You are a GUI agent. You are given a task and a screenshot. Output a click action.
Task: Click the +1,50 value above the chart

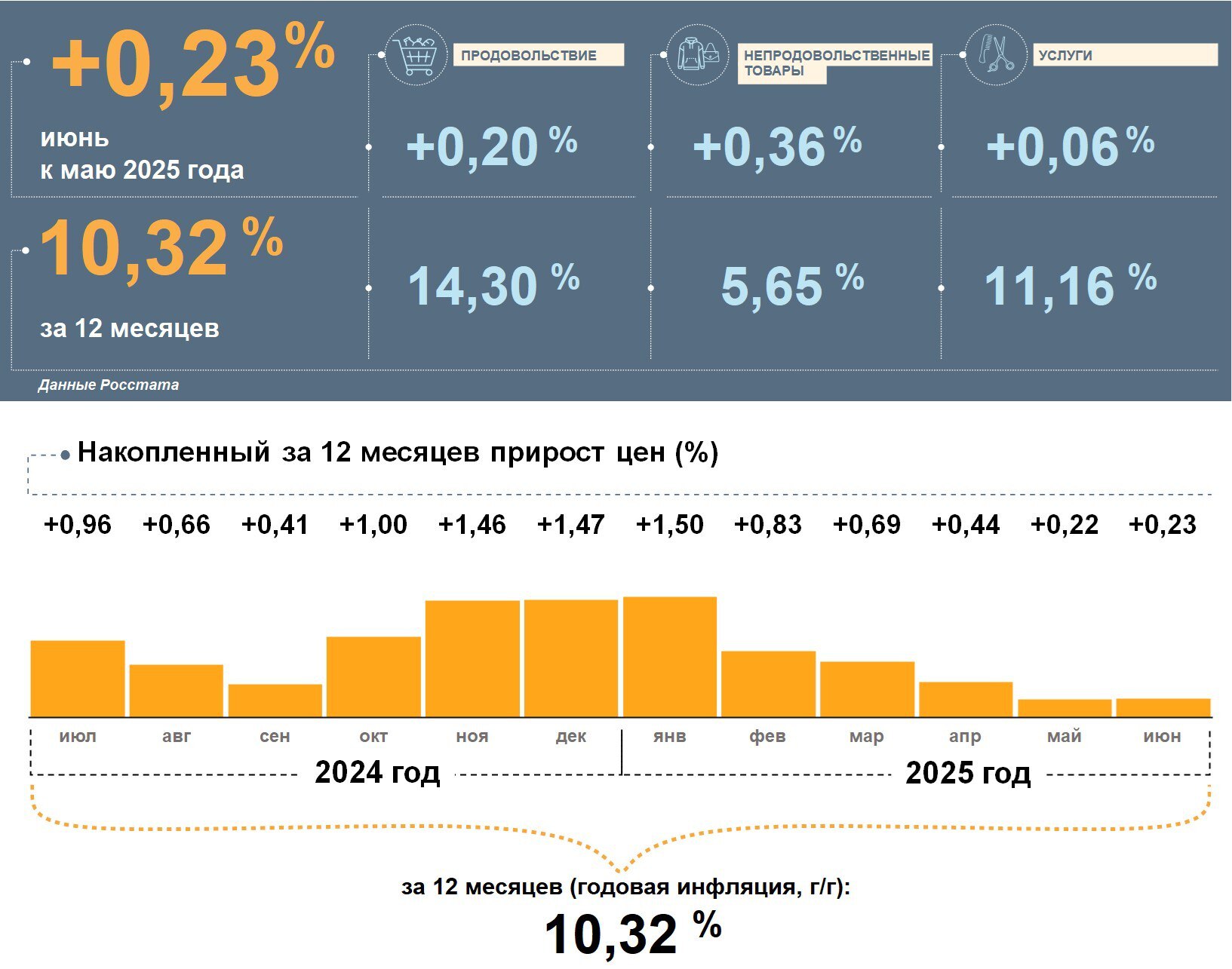(x=670, y=525)
